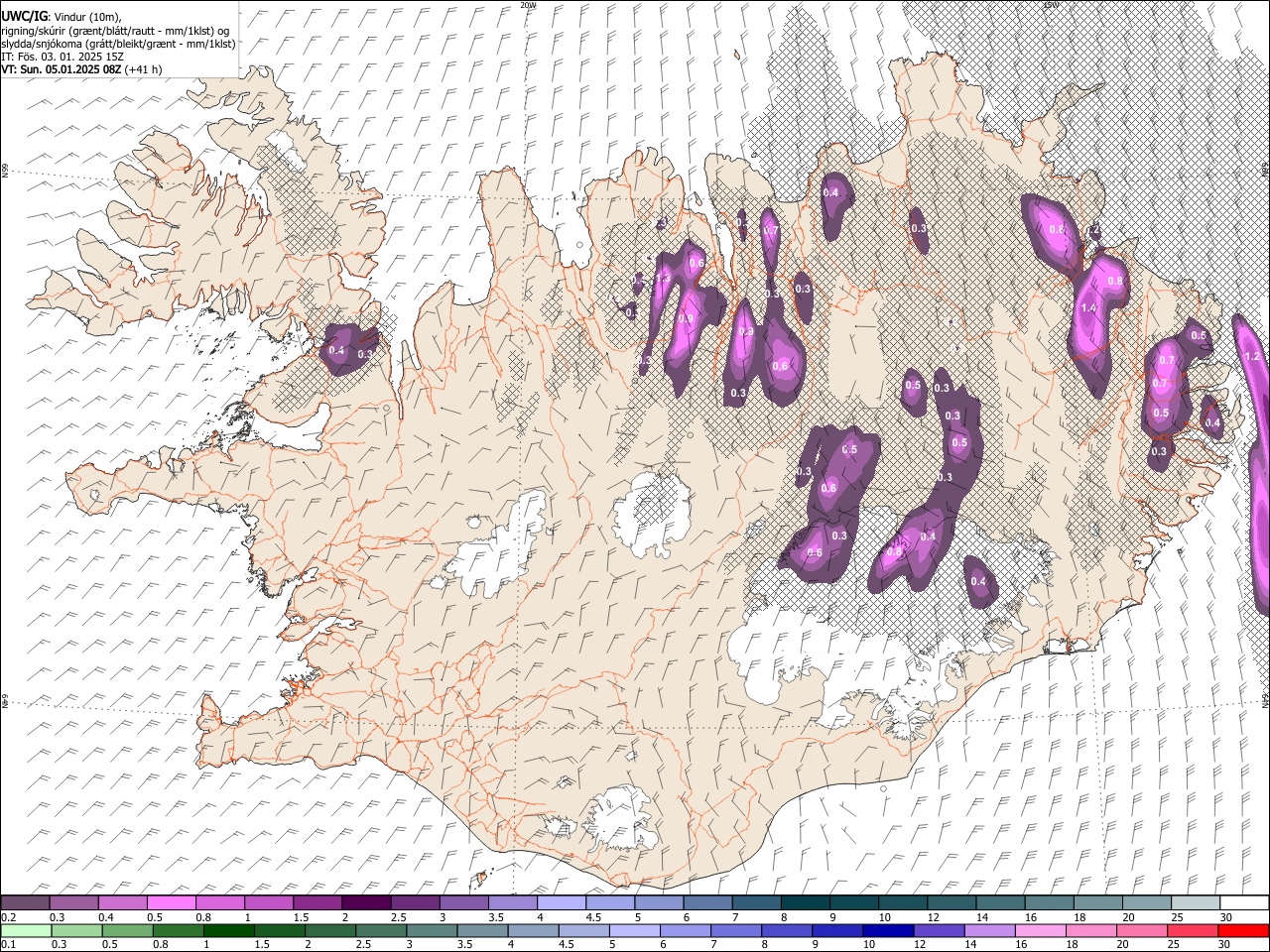The height and width of the screenshot is (952, 1270).
Task: Pick the bright pink-magenta top-row swatch at 0.5
Action: pos(172,902)
